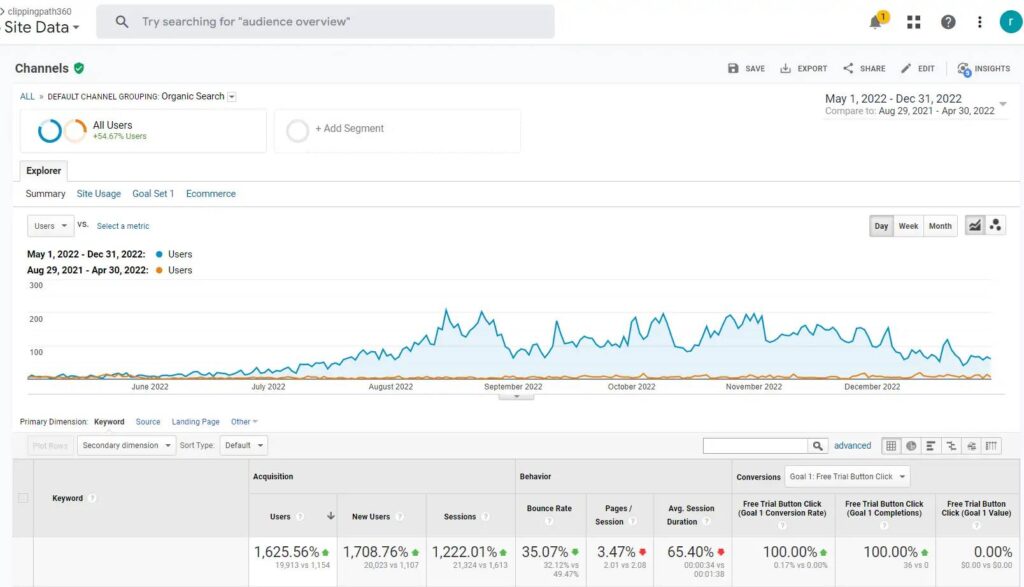Click the help question mark icon
This screenshot has width=1024, height=587.
pos(948,22)
